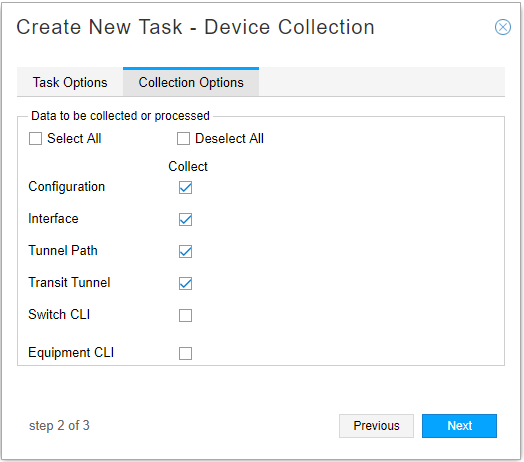Proceed with the Next button

(x=459, y=426)
